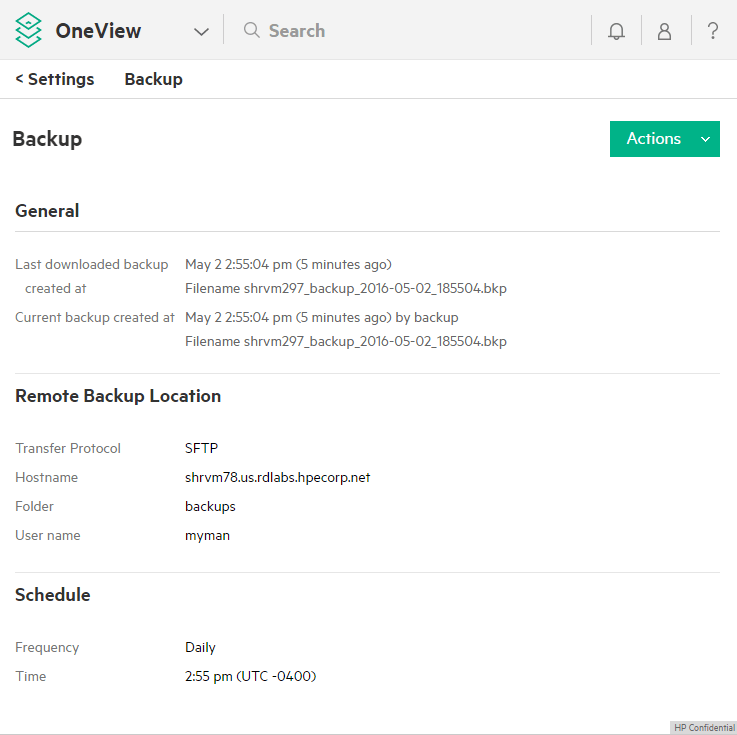Open the user session icon
This screenshot has height=735, width=737.
coord(664,31)
